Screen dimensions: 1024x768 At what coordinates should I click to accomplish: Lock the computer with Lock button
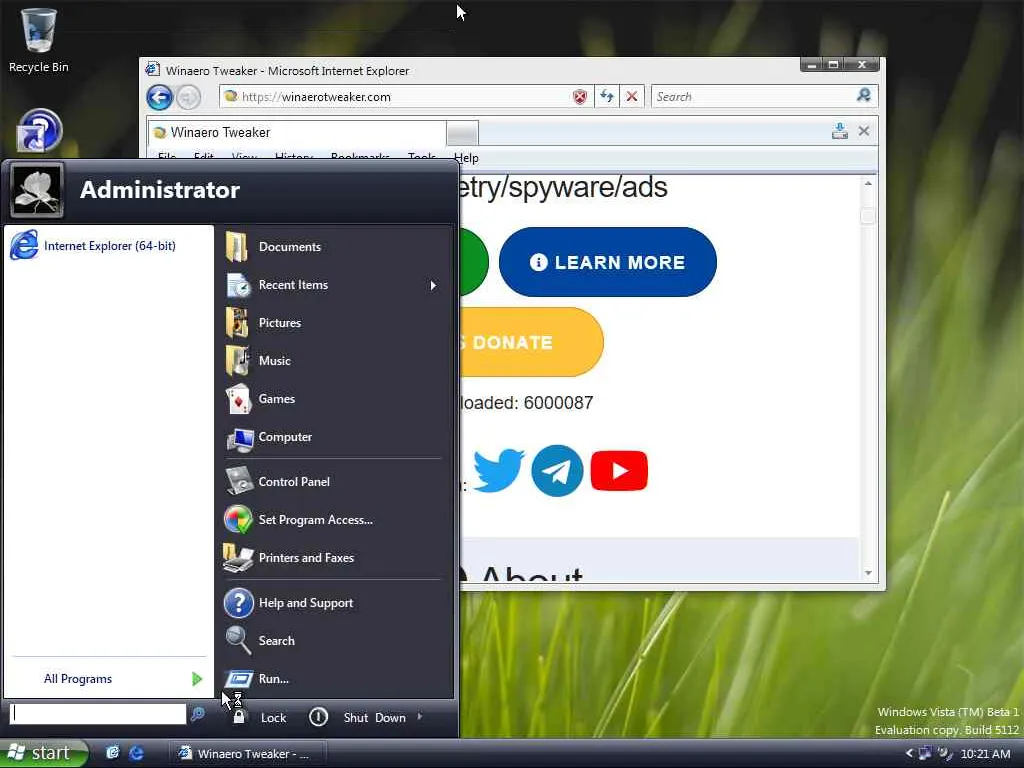[x=260, y=717]
